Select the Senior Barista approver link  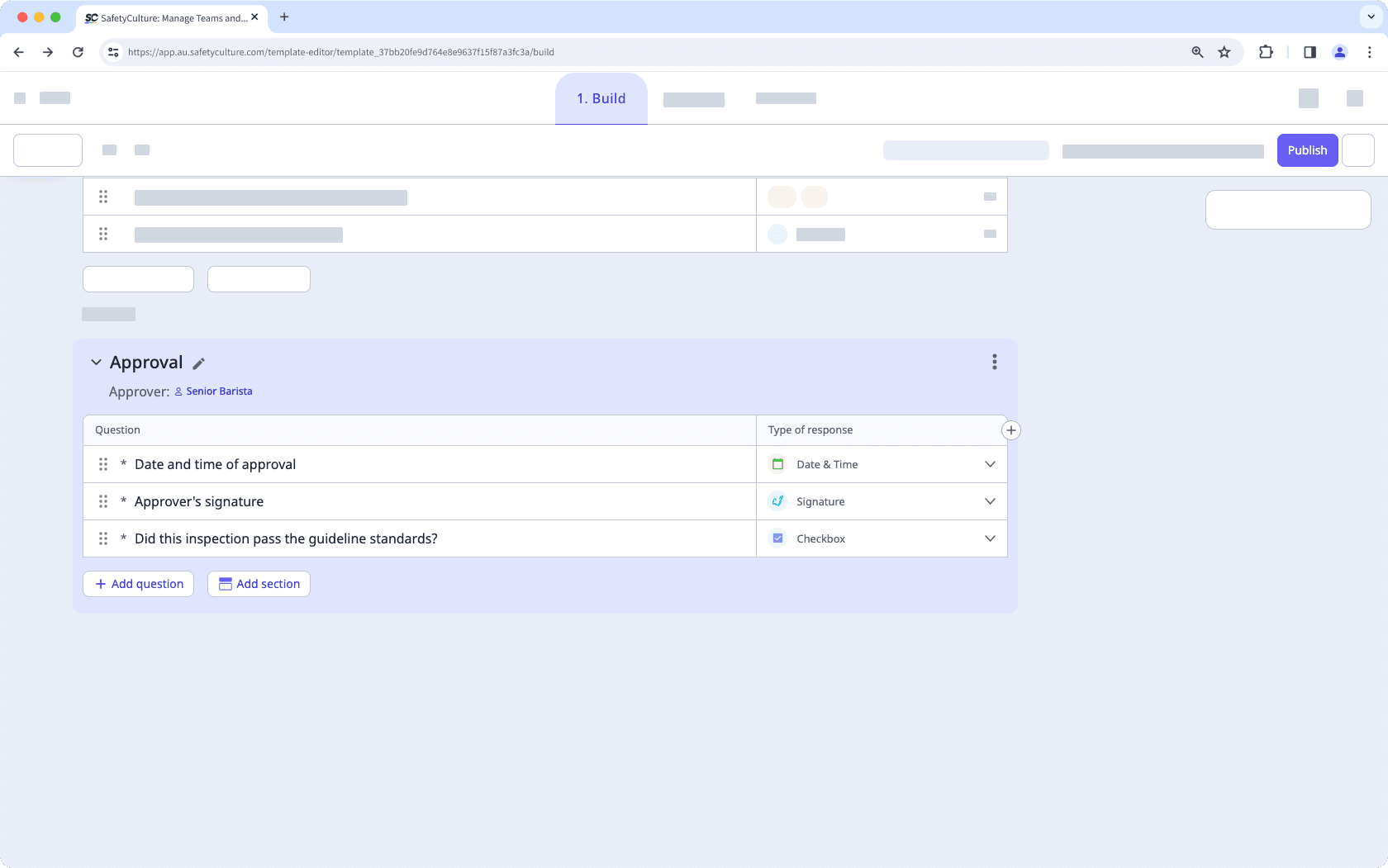(x=219, y=391)
